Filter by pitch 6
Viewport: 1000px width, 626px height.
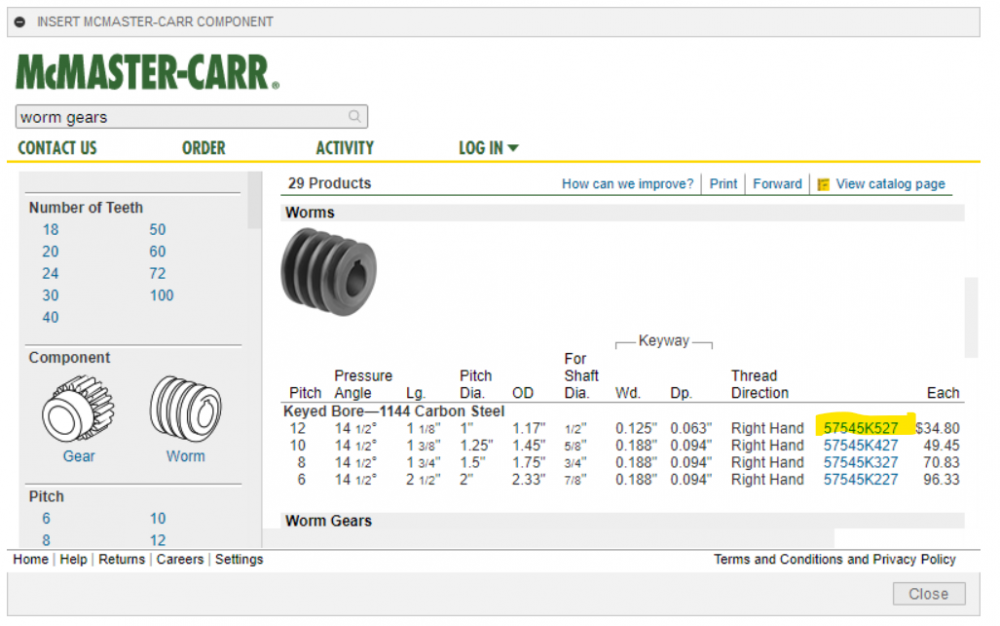(46, 519)
